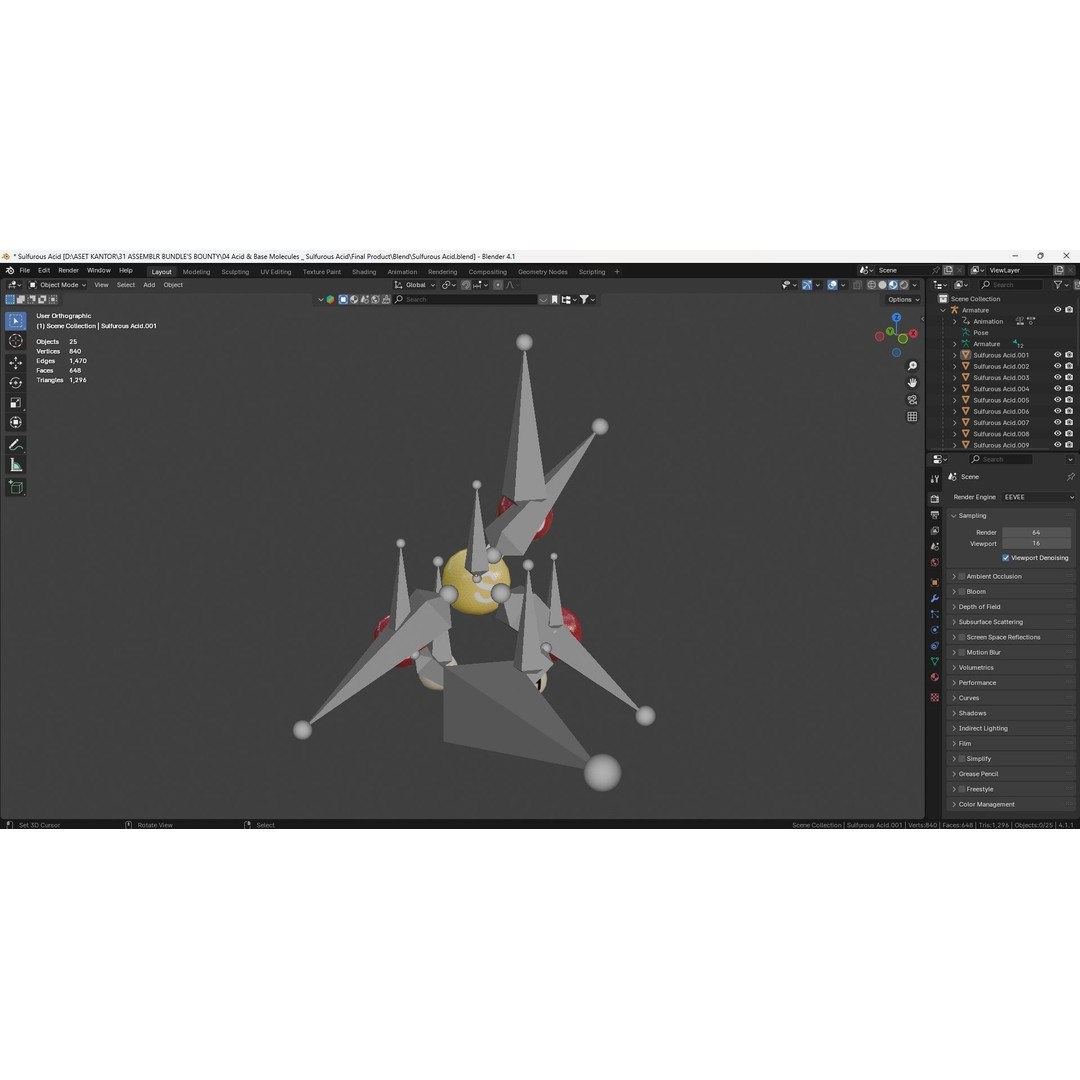1080x1080 pixels.
Task: Switch to wireframe viewport shading
Action: coord(871,285)
